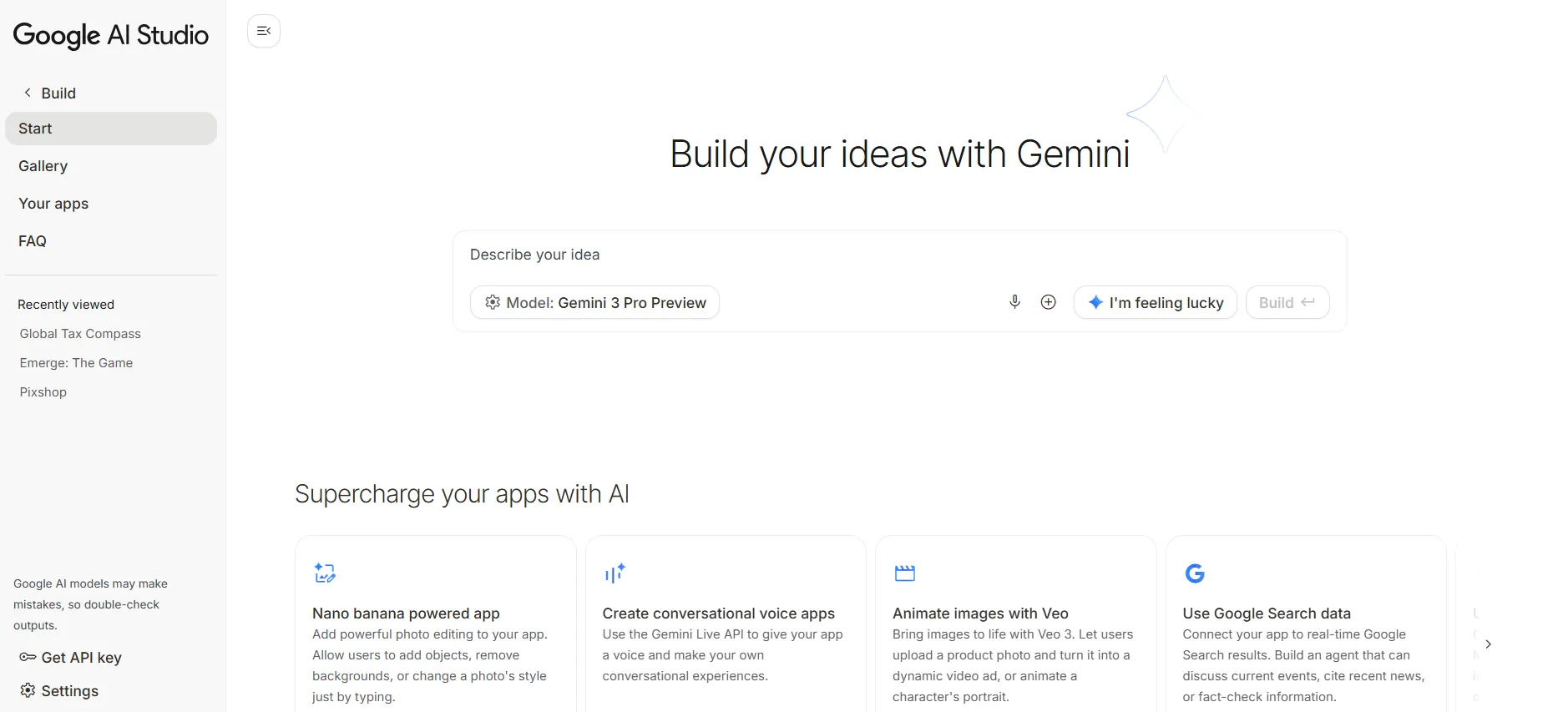The width and height of the screenshot is (1568, 712).
Task: Navigate to Your apps
Action: point(53,204)
